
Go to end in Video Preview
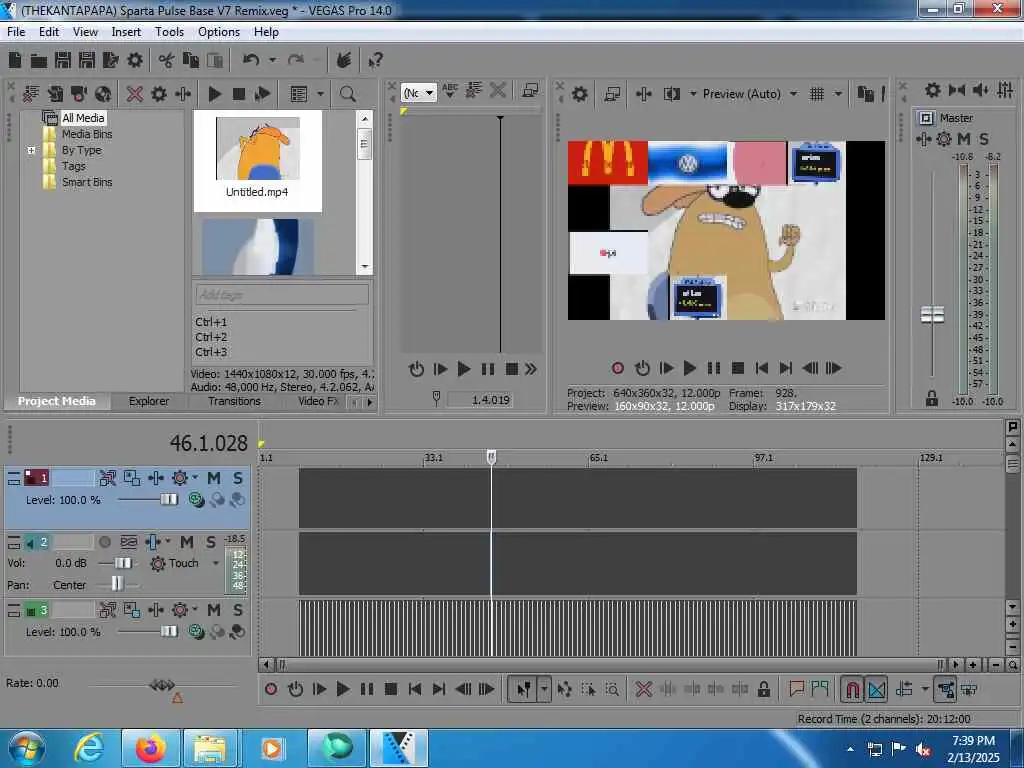pyautogui.click(x=786, y=368)
